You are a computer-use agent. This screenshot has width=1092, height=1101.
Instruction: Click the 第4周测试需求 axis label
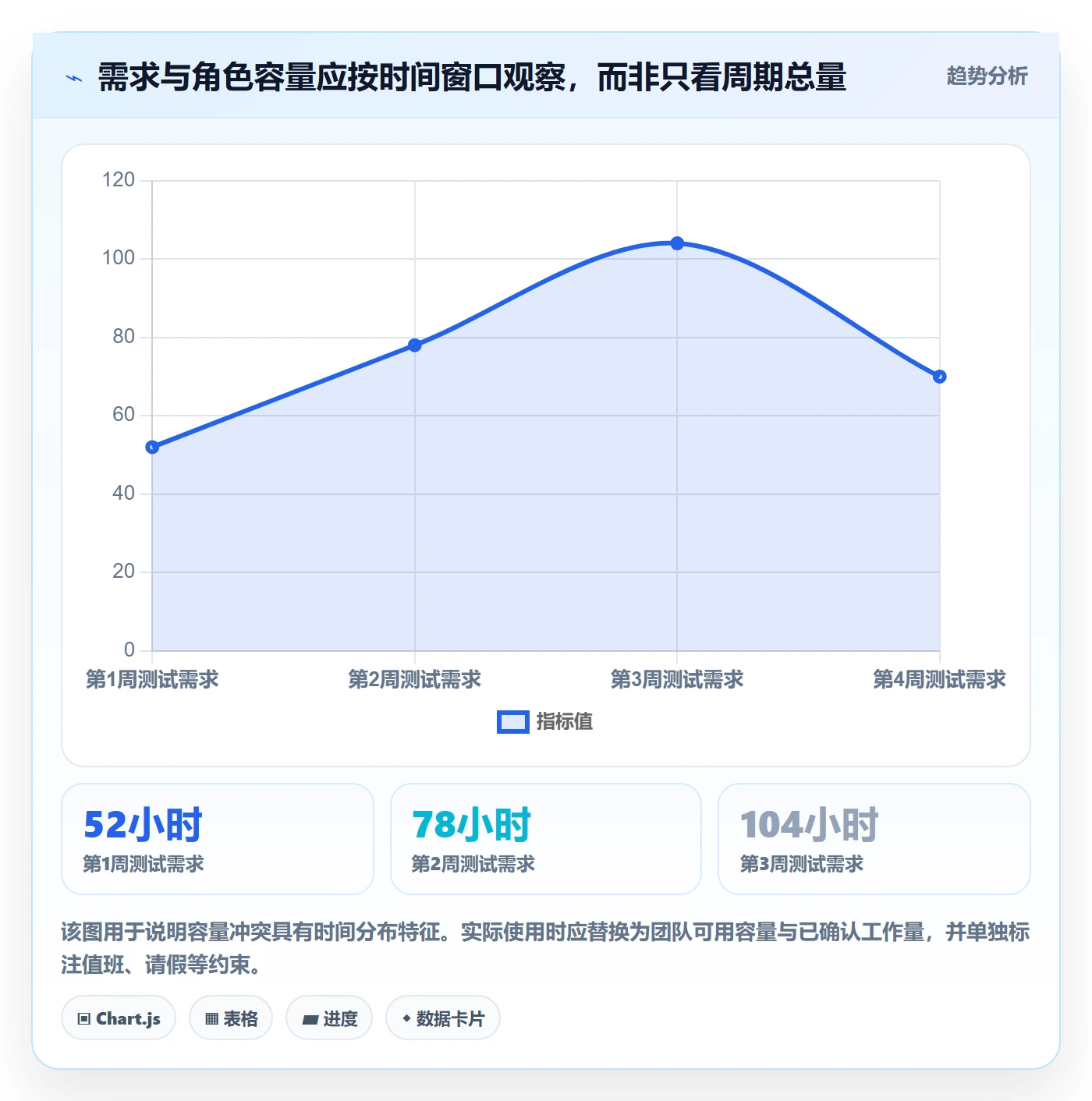pyautogui.click(x=939, y=679)
